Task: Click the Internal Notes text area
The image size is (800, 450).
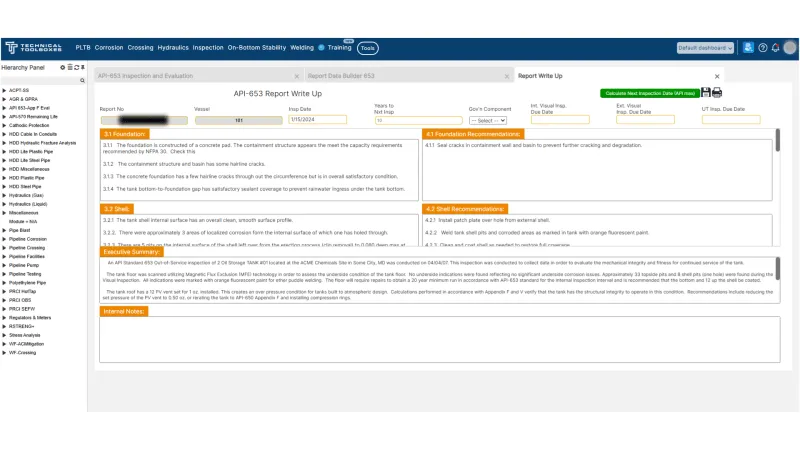Action: [x=440, y=339]
